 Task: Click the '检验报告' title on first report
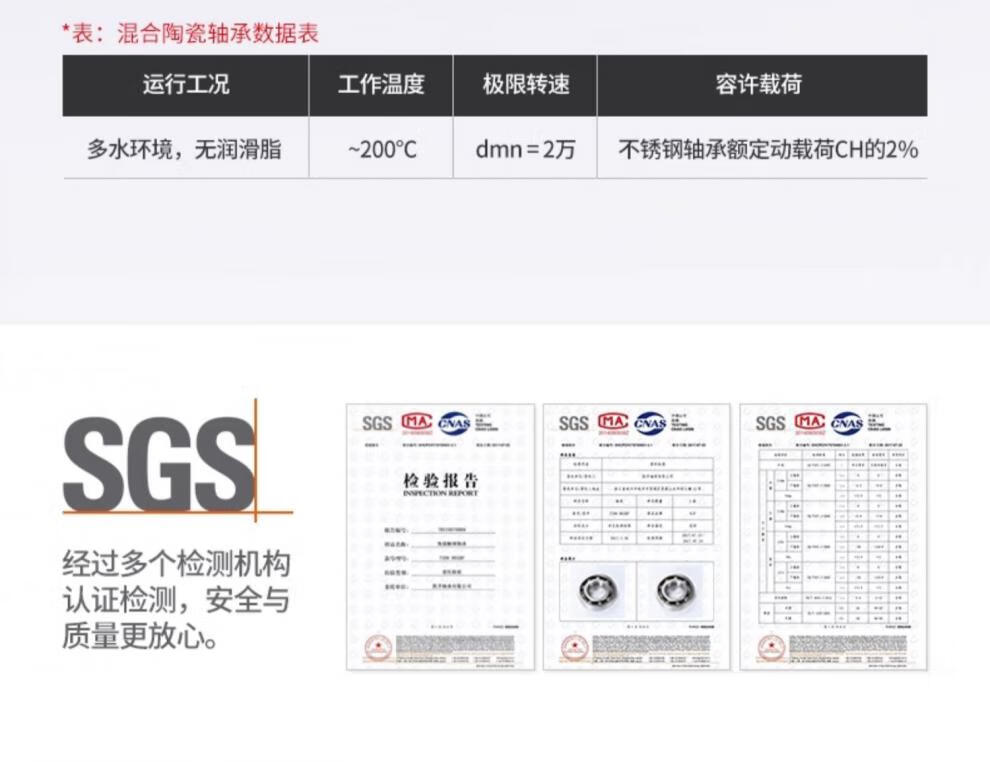tap(440, 480)
